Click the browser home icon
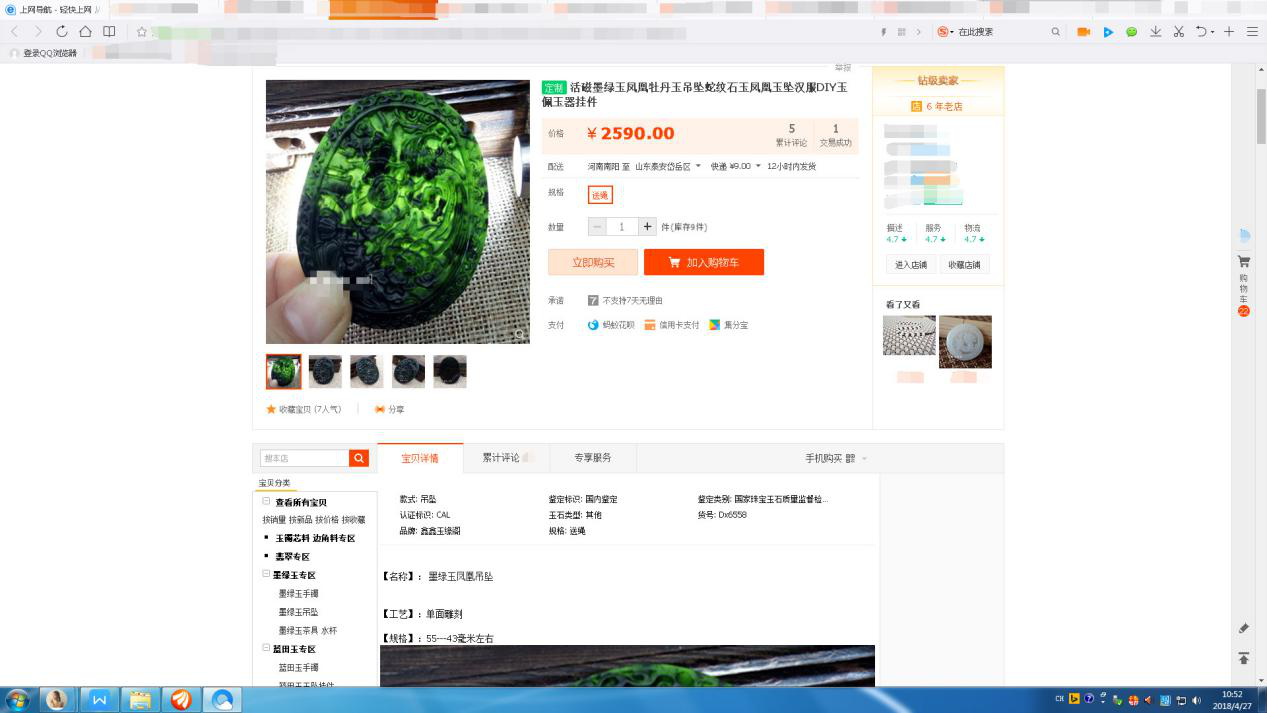This screenshot has height=713, width=1267. coord(86,32)
